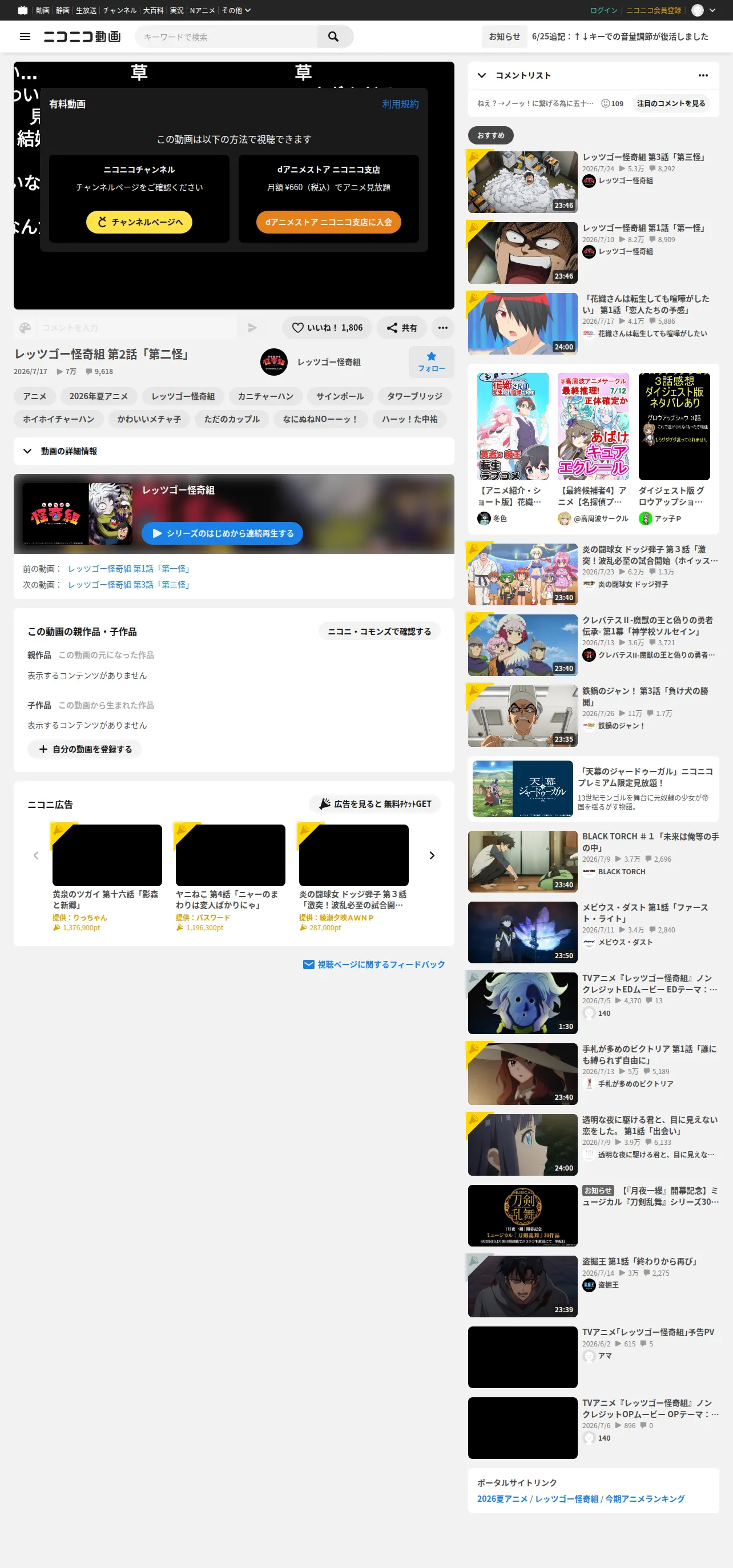Click ニコニ・コモンズで確認する button
This screenshot has height=1568, width=733.
point(379,631)
